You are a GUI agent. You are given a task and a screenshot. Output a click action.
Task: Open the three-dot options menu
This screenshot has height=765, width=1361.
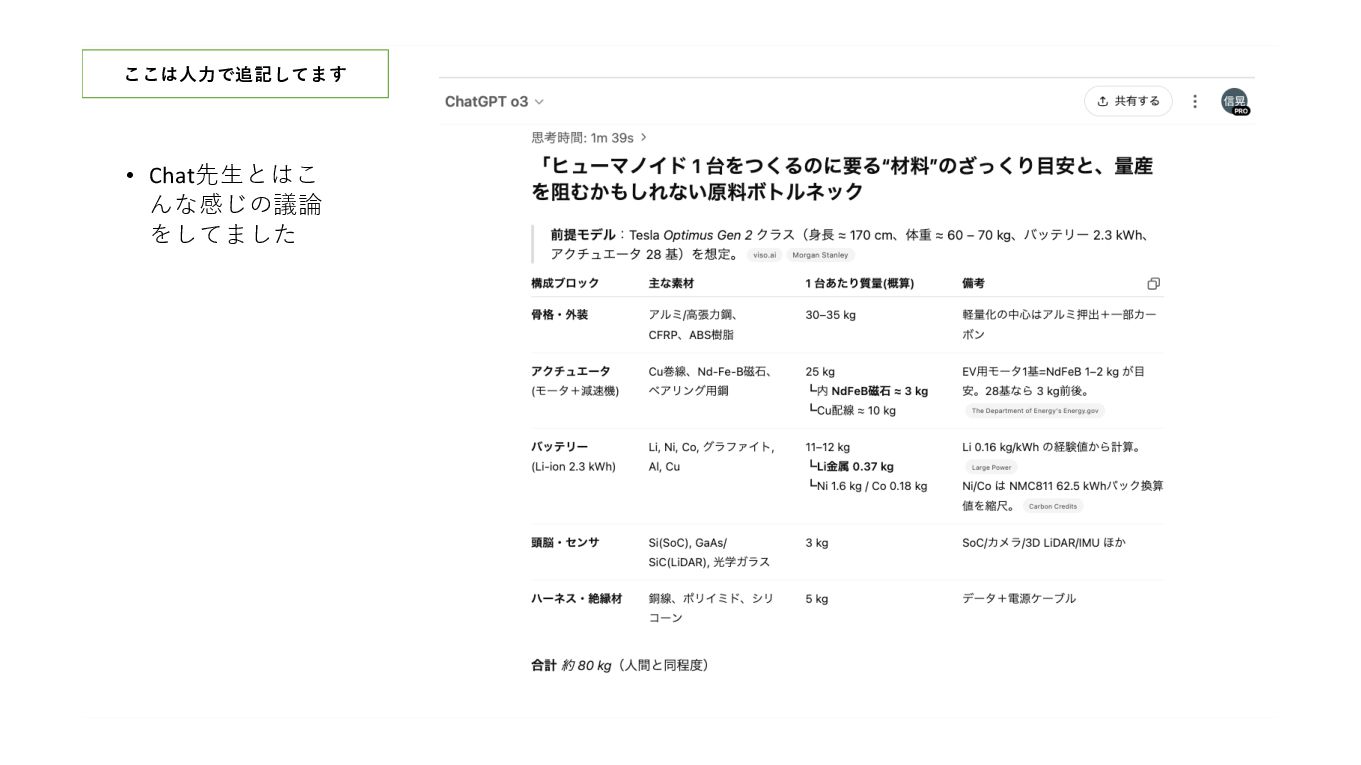1195,101
